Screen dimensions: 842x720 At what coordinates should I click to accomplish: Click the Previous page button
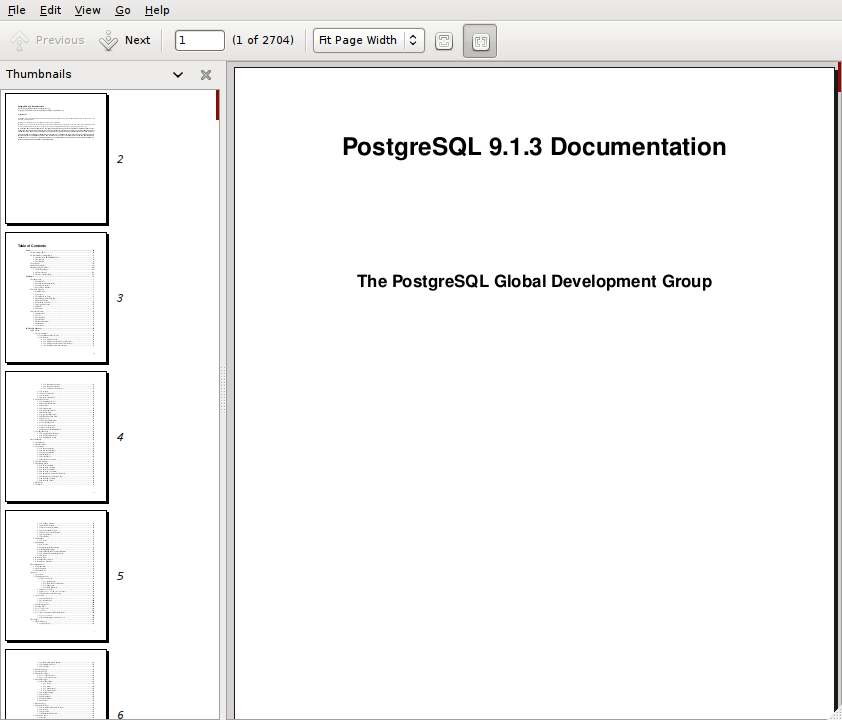pos(47,40)
